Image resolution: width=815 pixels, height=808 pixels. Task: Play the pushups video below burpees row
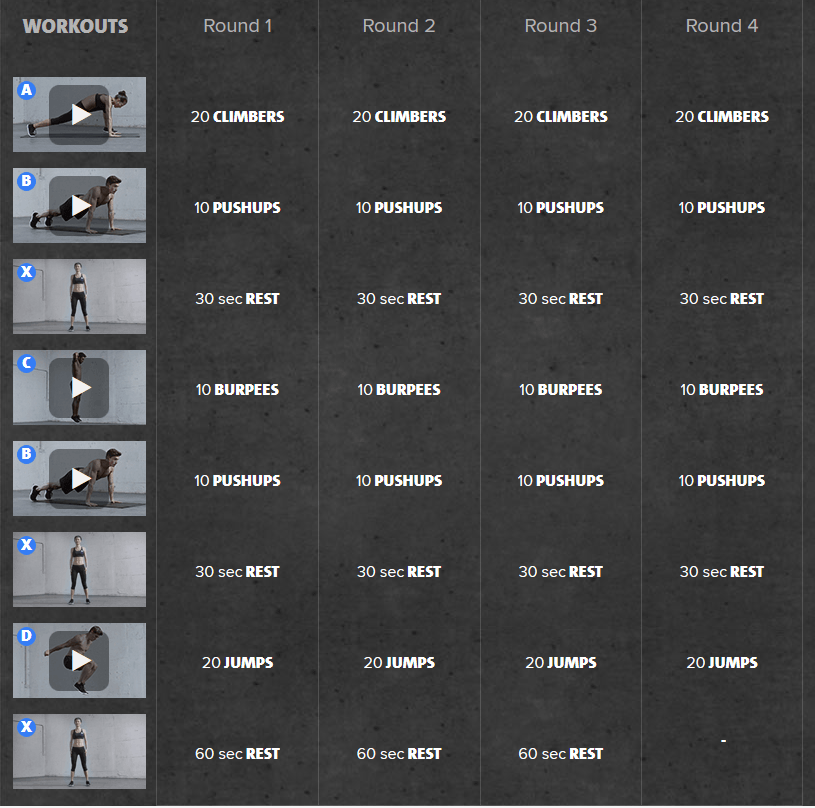80,479
